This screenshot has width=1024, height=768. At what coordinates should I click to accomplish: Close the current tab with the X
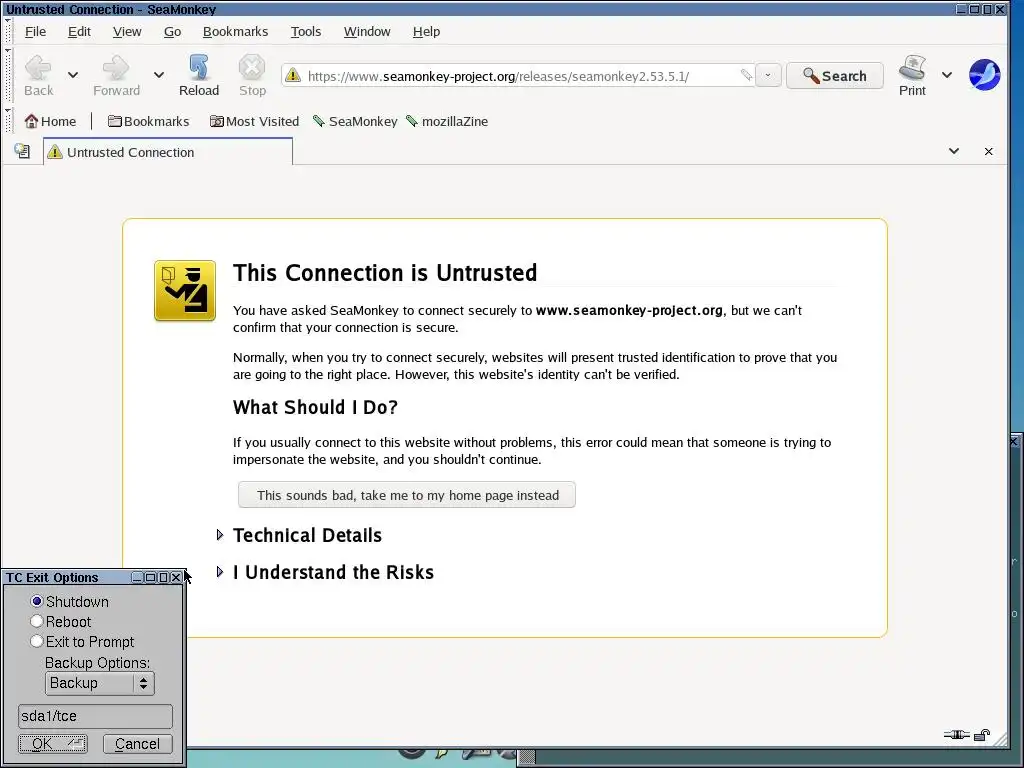(989, 152)
